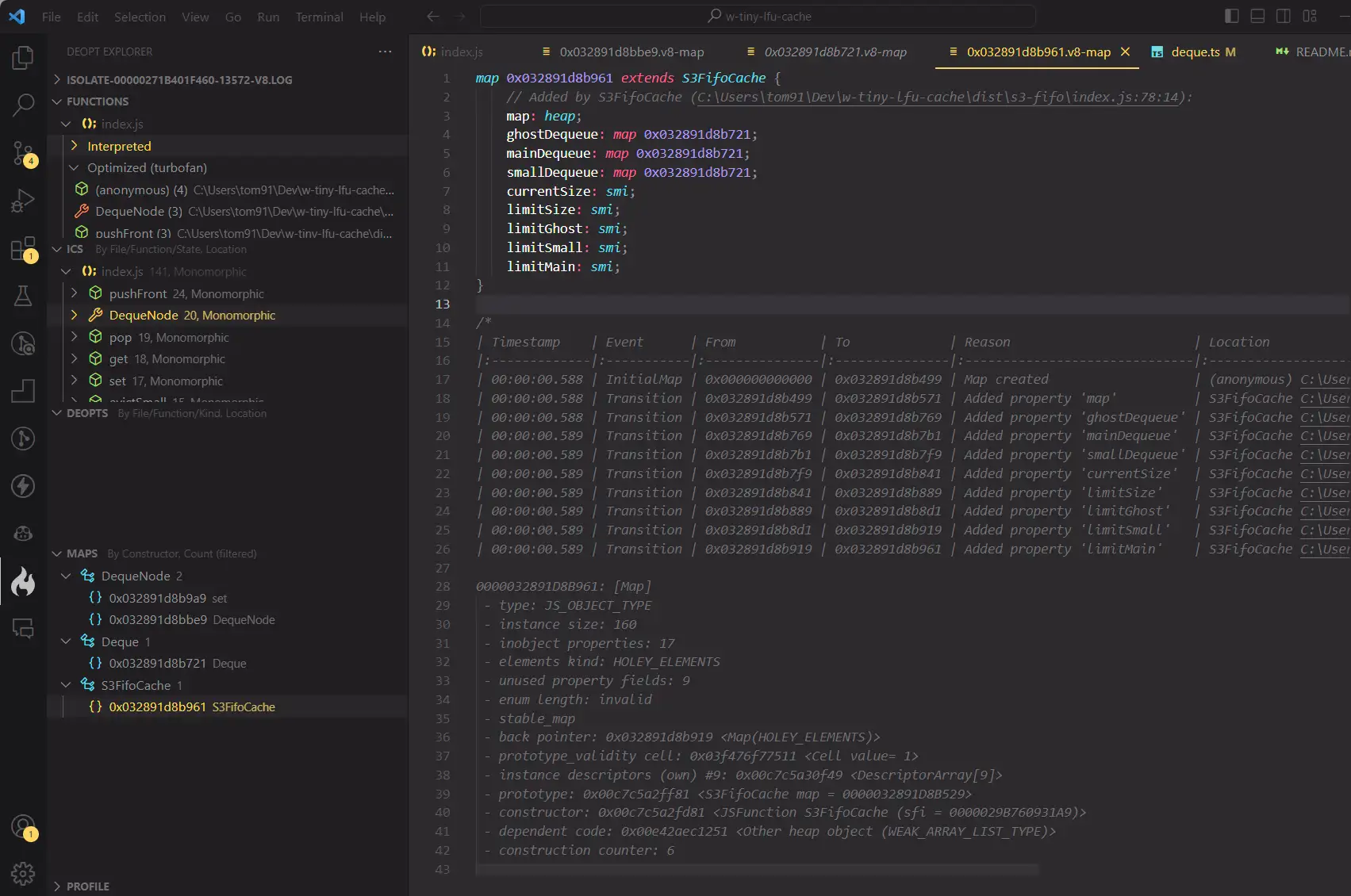This screenshot has width=1351, height=896.
Task: Open the Accounts icon in activity bar
Action: click(23, 826)
